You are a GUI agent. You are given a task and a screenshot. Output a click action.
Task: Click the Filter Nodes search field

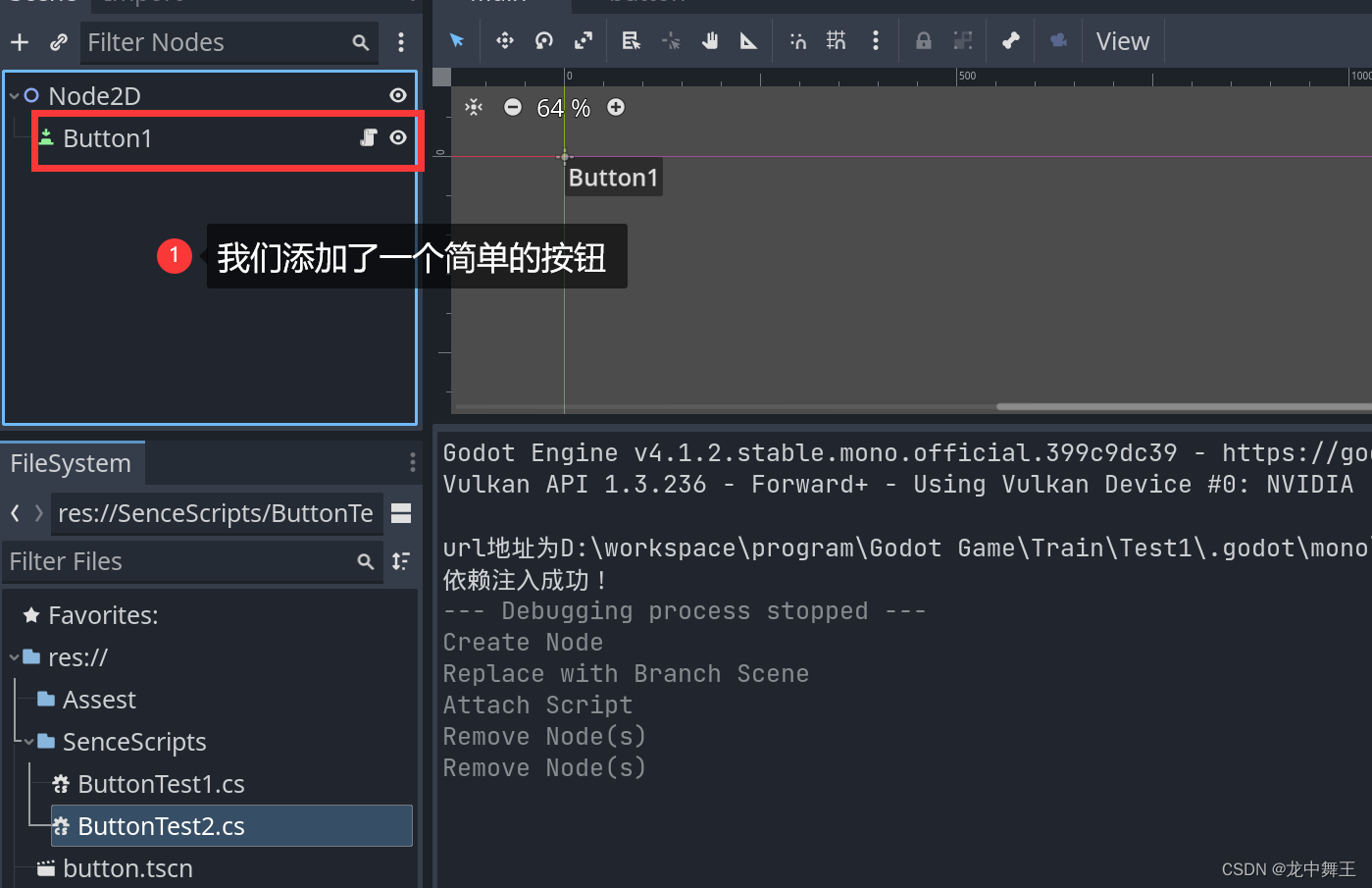click(229, 42)
